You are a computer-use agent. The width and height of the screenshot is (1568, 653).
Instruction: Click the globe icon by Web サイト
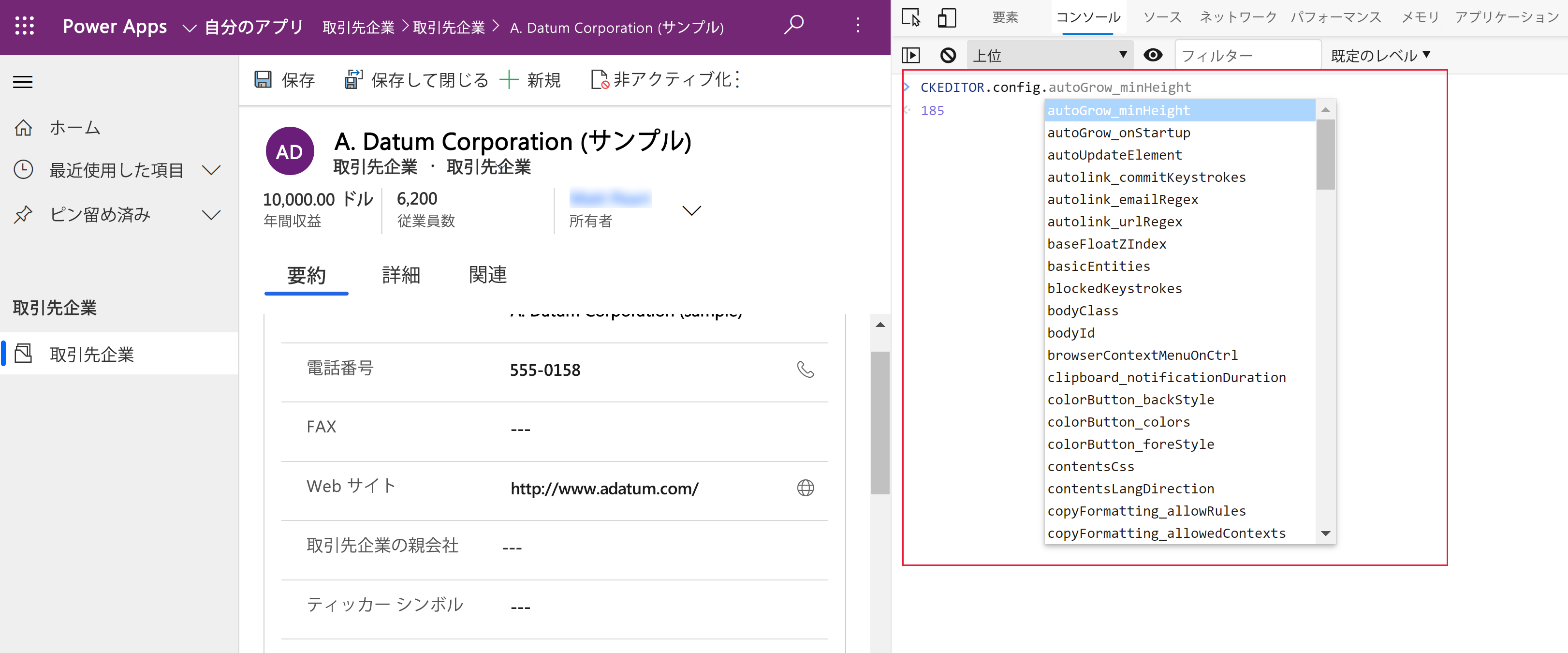point(806,488)
